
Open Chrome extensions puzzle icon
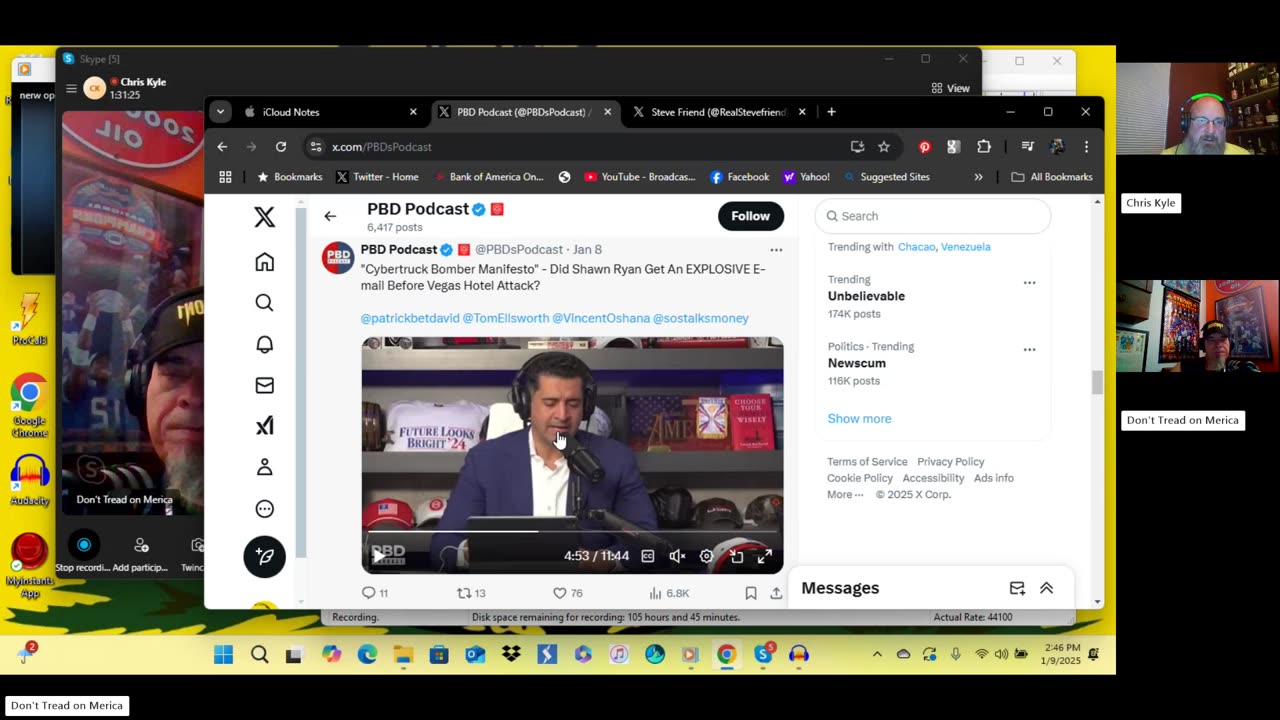(x=984, y=147)
